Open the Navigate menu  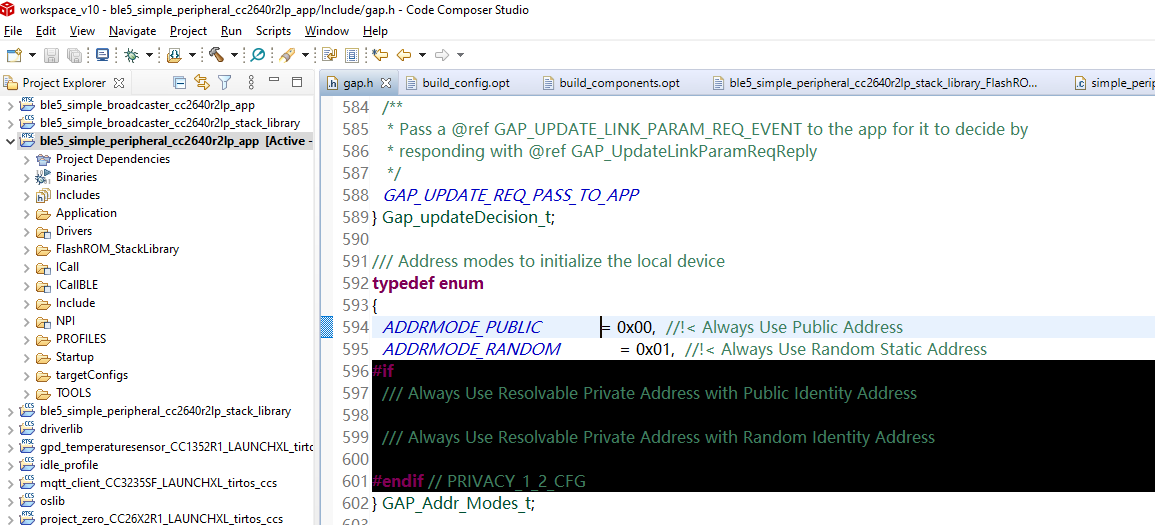point(133,31)
